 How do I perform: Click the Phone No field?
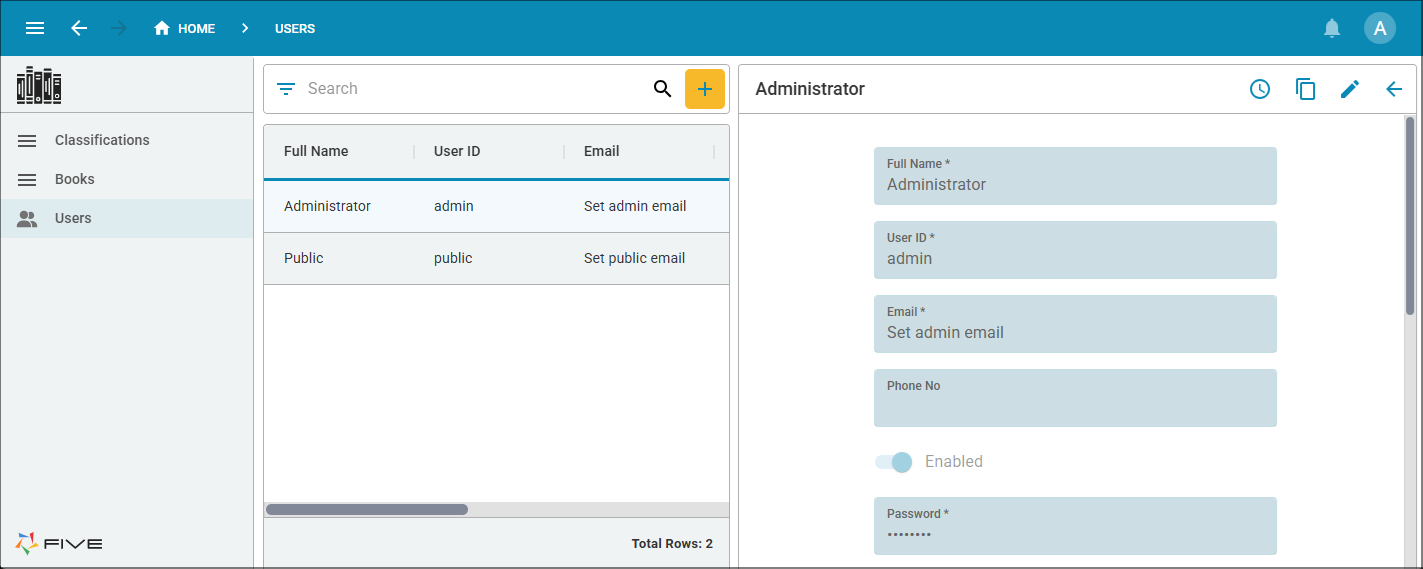(x=1075, y=398)
